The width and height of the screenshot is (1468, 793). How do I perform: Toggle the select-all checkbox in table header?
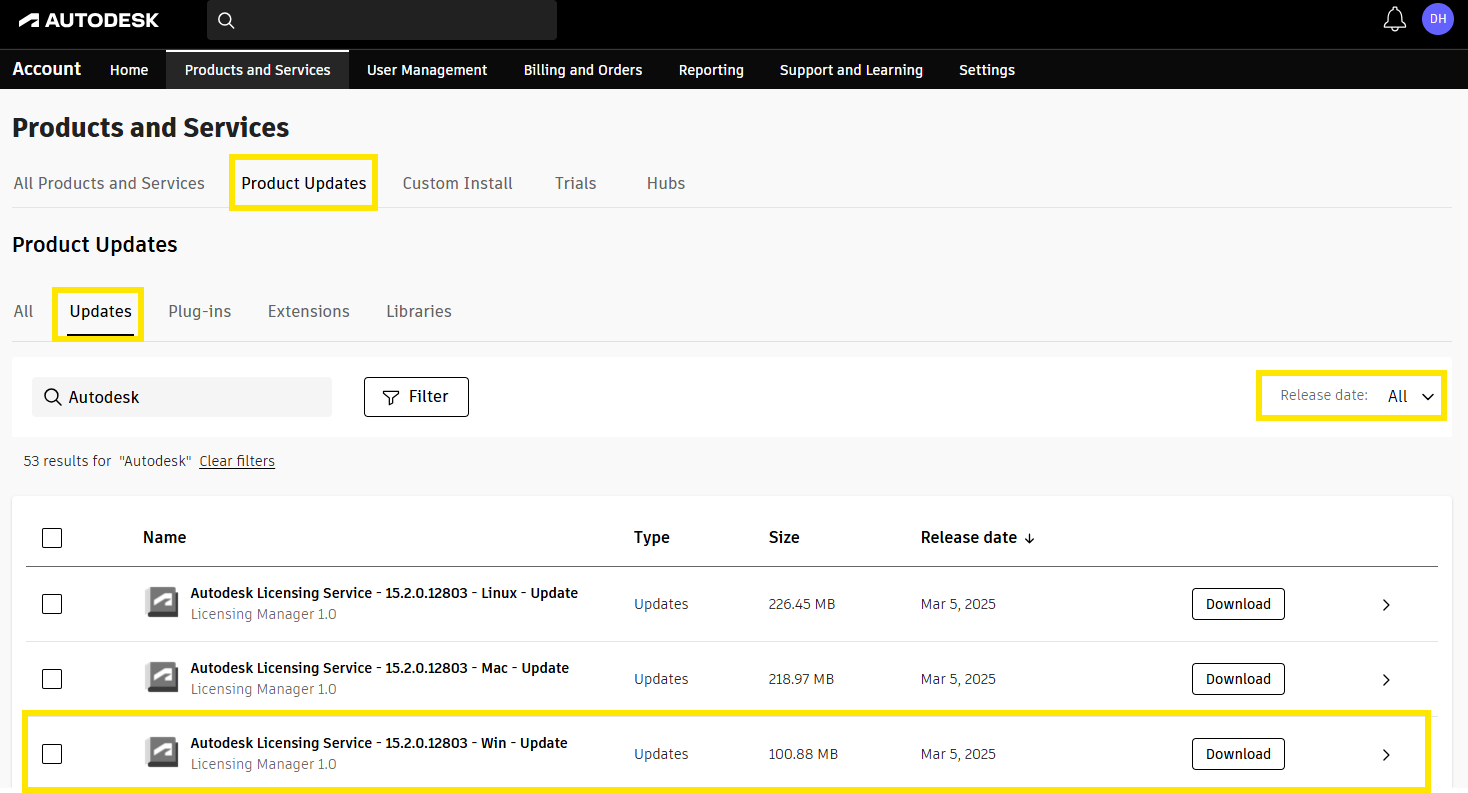52,538
